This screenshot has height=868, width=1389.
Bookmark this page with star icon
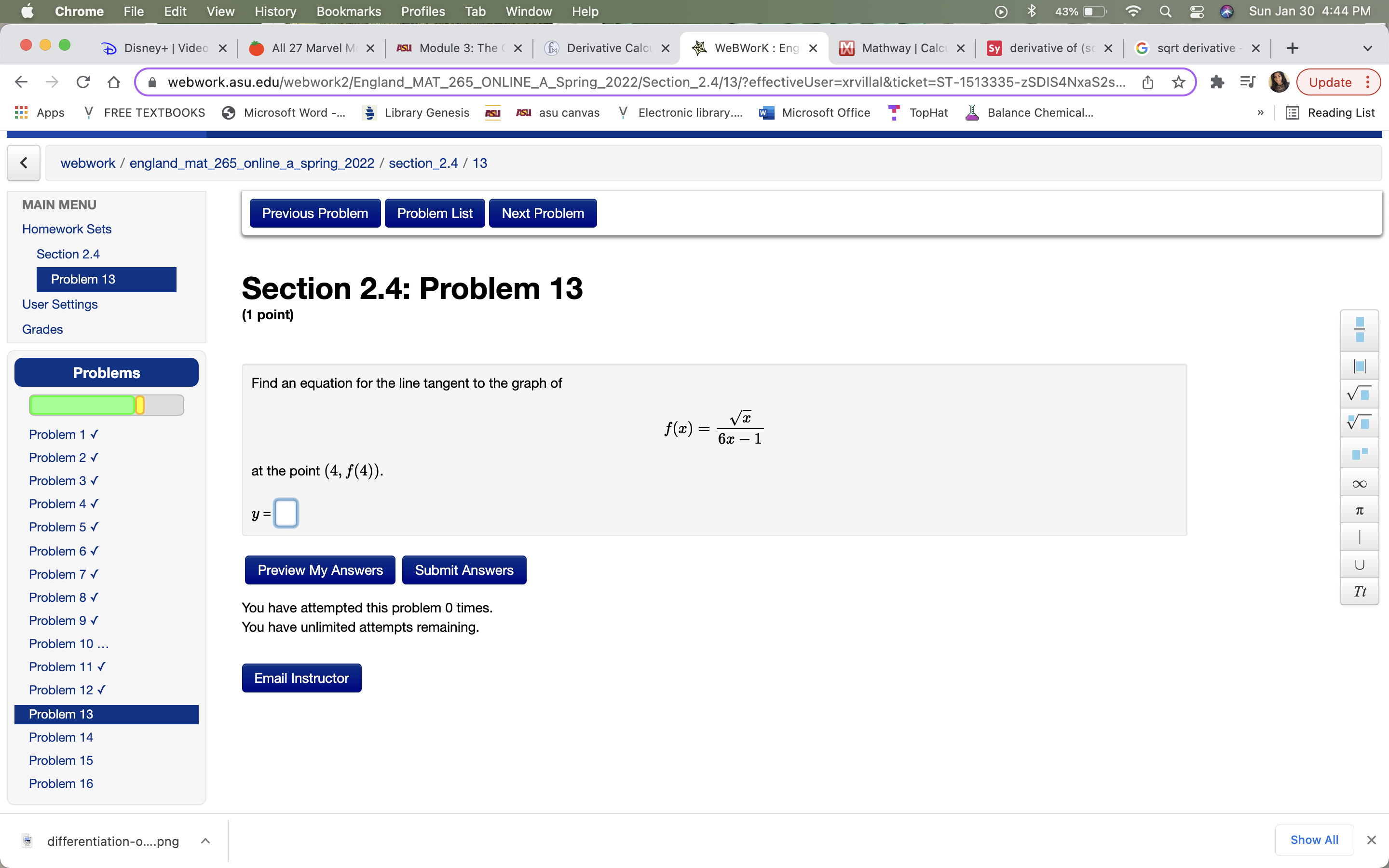(x=1178, y=82)
